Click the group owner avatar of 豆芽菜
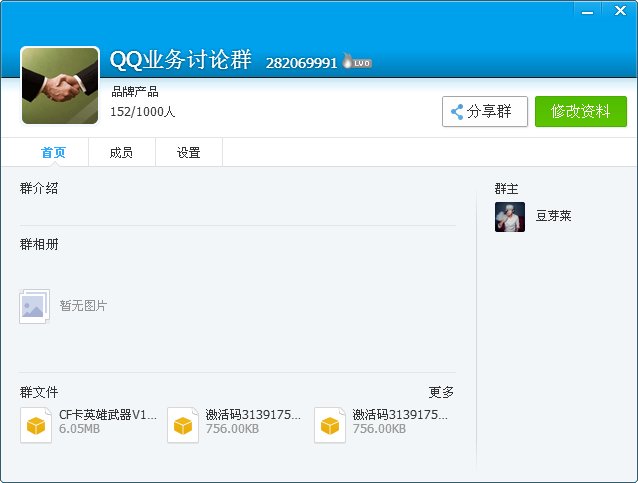Screen dimensions: 638x483 pyautogui.click(x=510, y=217)
